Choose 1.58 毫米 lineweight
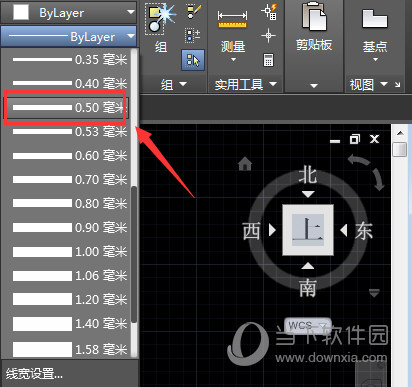412x387 pixels. coord(70,349)
